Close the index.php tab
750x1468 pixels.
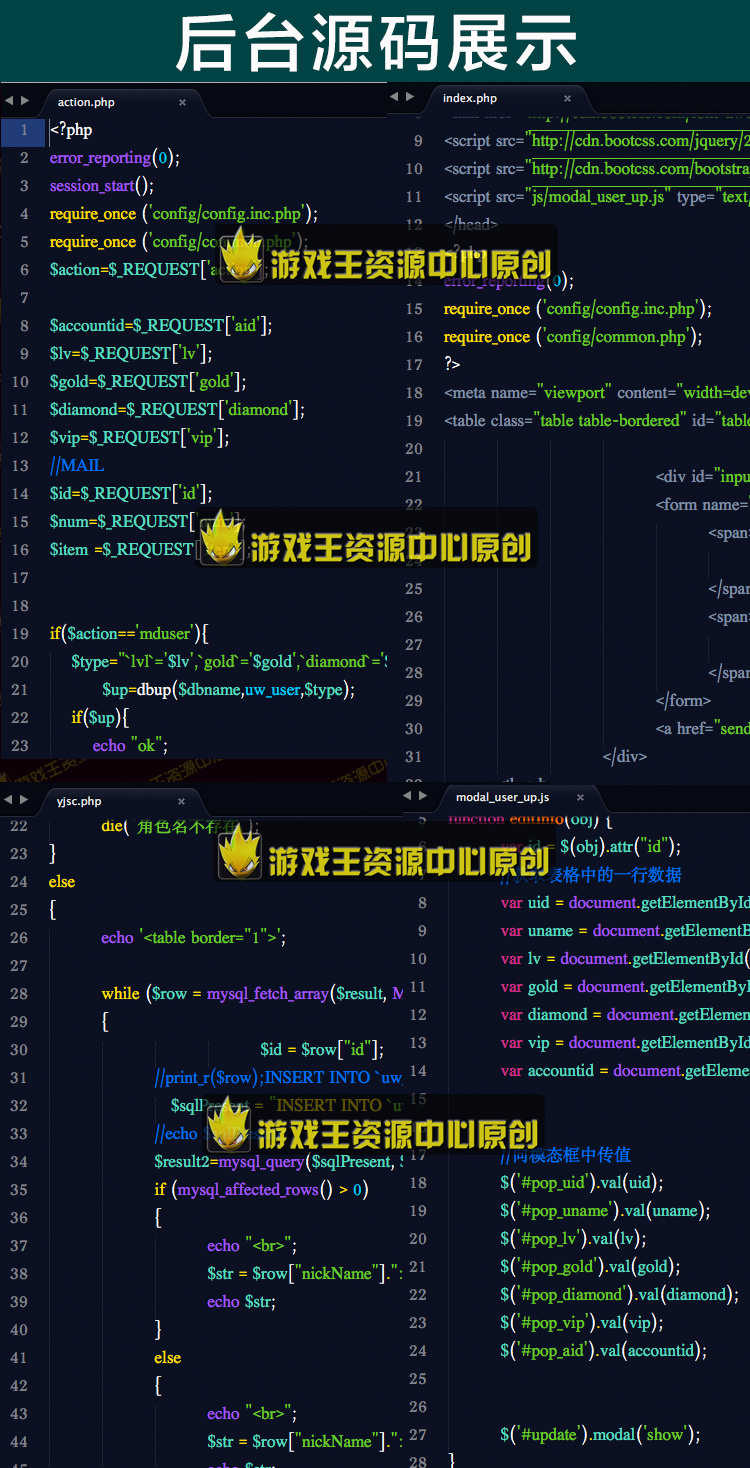point(567,98)
